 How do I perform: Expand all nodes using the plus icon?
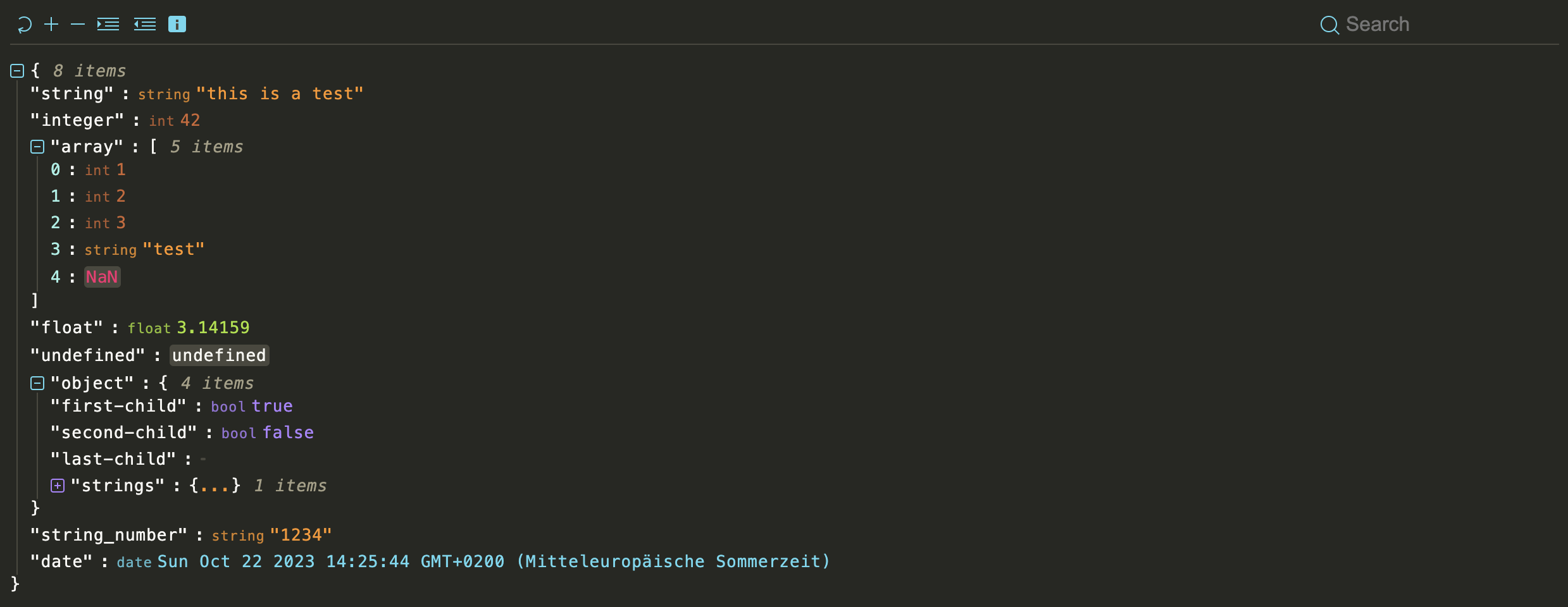52,24
